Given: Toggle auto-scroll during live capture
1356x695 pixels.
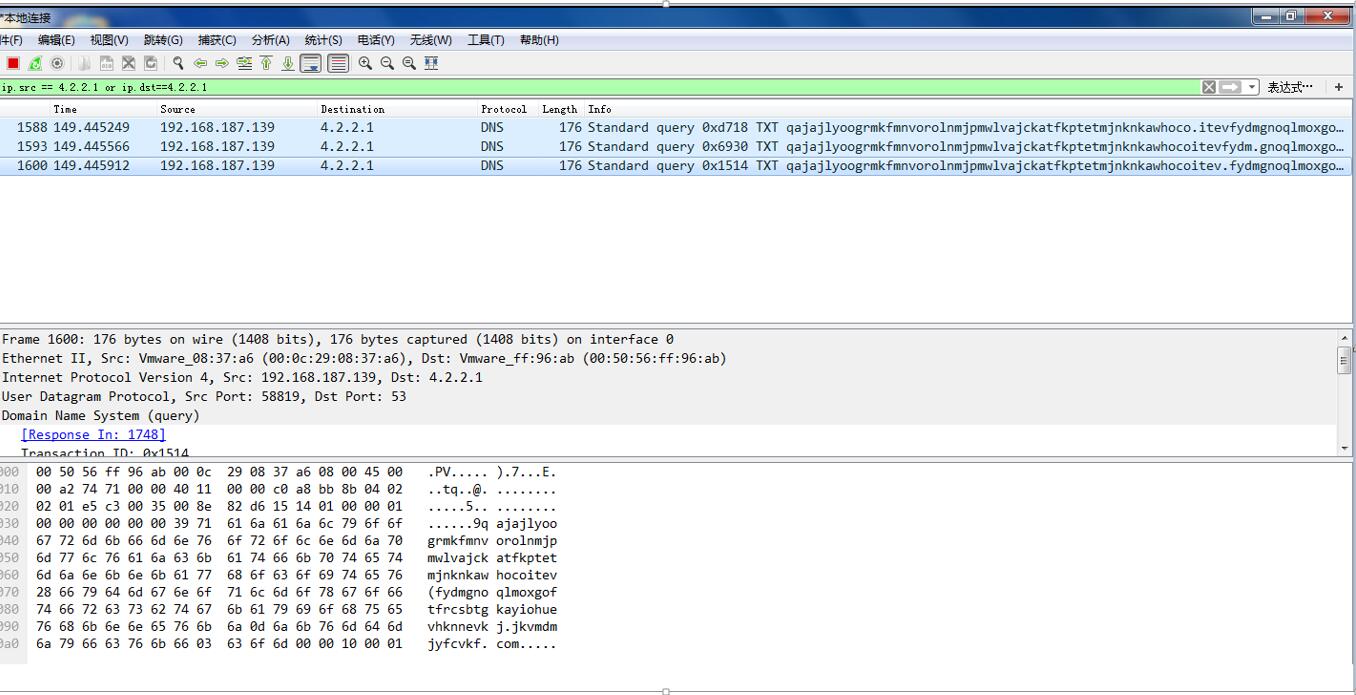Looking at the screenshot, I should click(x=311, y=63).
